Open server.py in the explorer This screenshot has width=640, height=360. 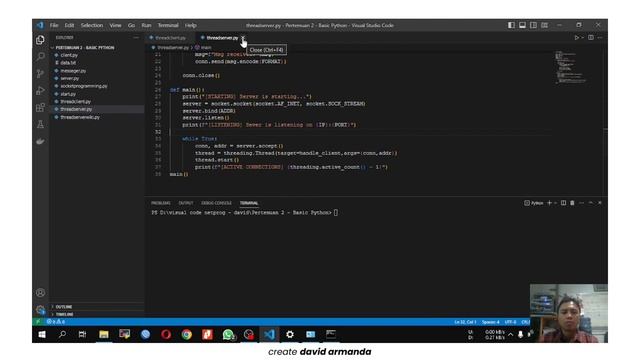pos(70,78)
